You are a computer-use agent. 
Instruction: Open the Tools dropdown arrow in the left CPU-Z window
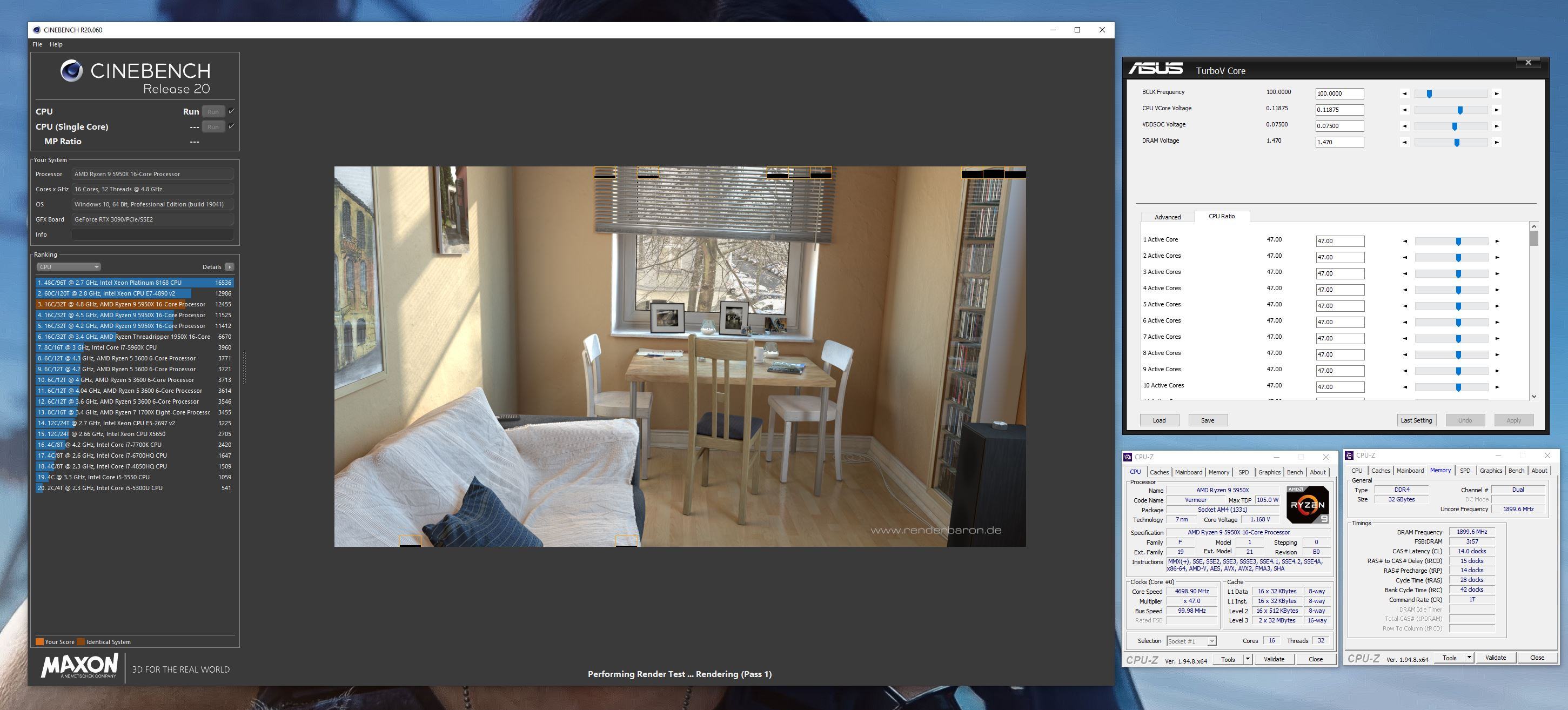pyautogui.click(x=1247, y=659)
